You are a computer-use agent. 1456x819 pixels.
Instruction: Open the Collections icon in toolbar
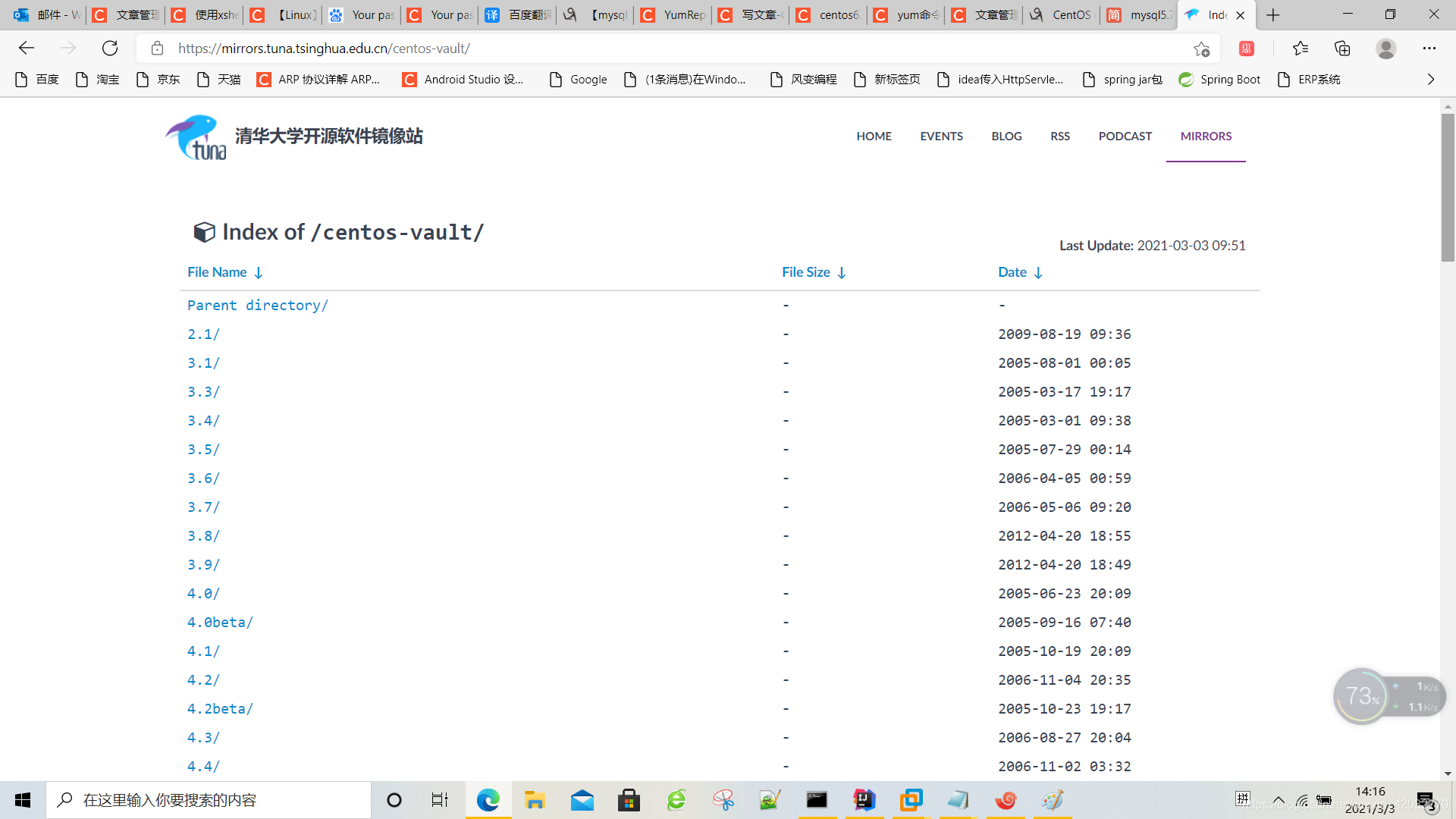(x=1342, y=49)
